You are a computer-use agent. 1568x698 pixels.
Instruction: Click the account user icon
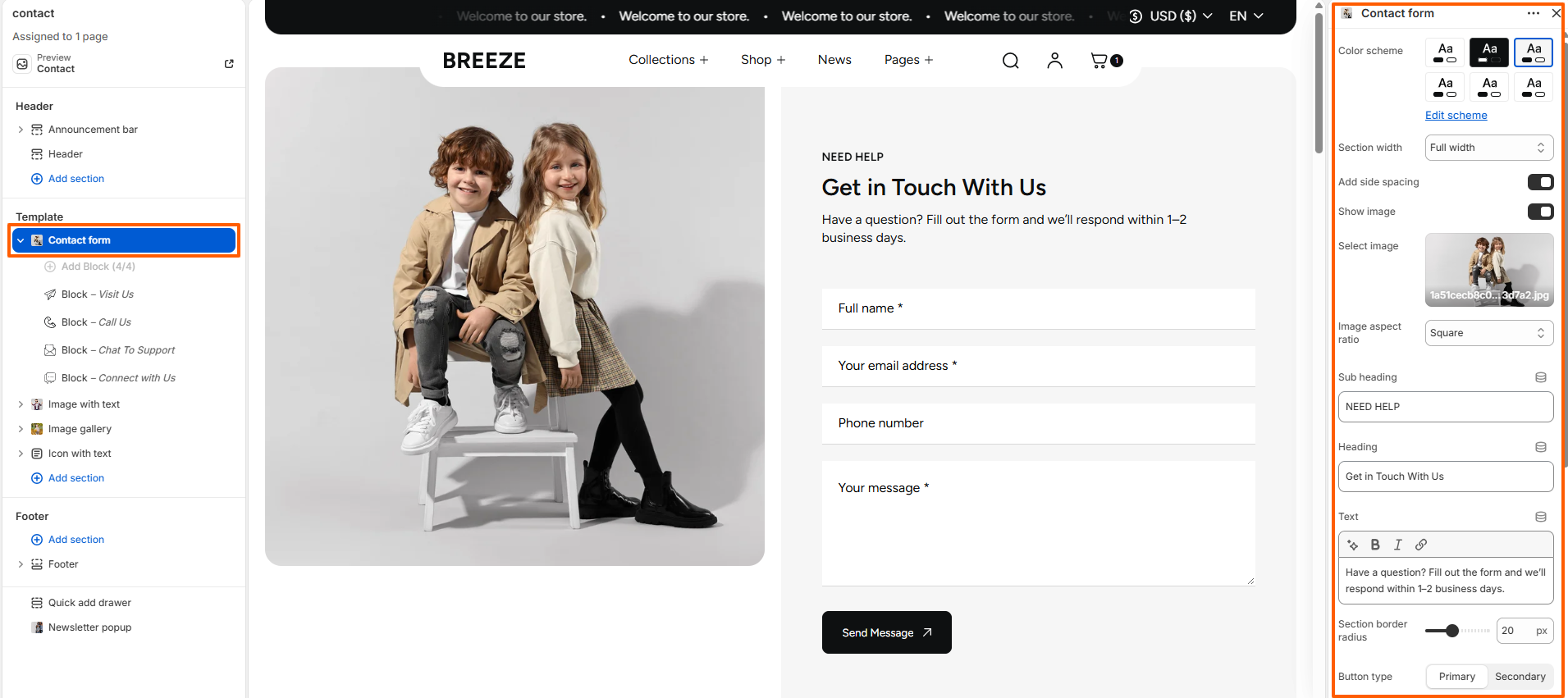1054,61
